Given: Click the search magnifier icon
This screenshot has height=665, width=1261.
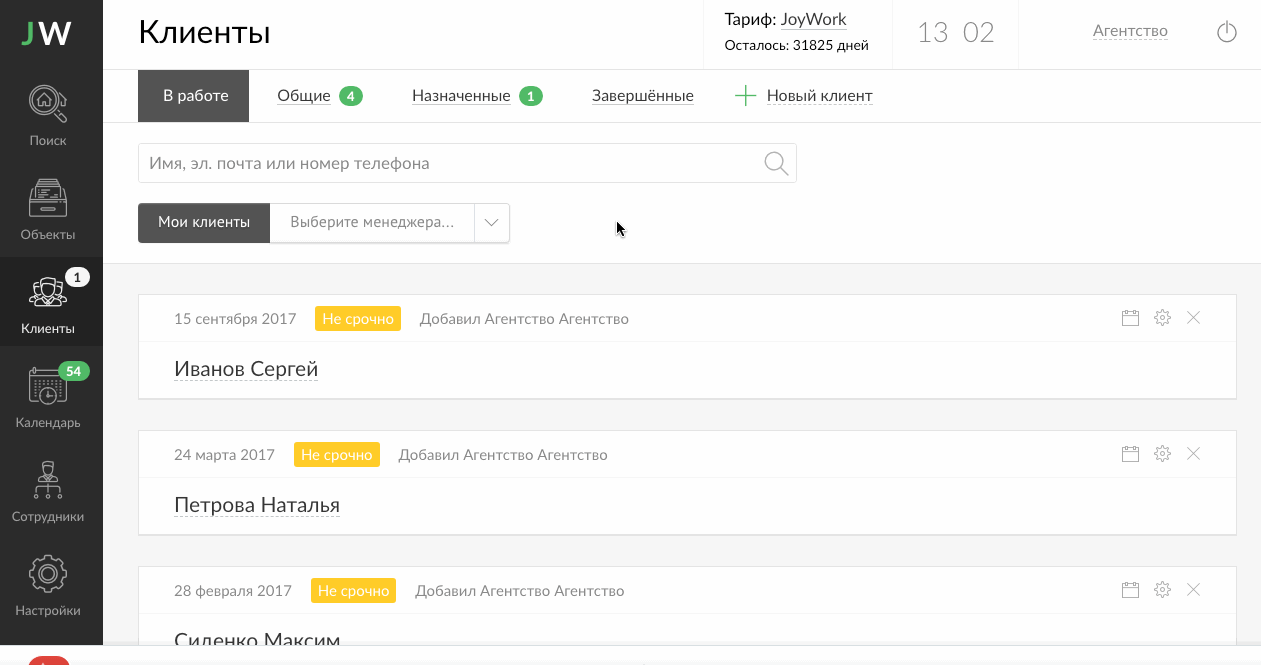Looking at the screenshot, I should [x=776, y=163].
